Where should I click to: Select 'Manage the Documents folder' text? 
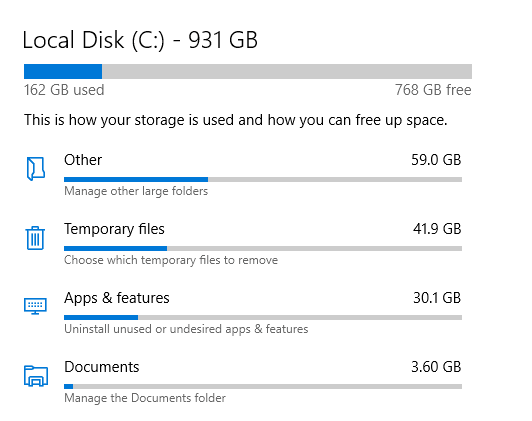(145, 398)
